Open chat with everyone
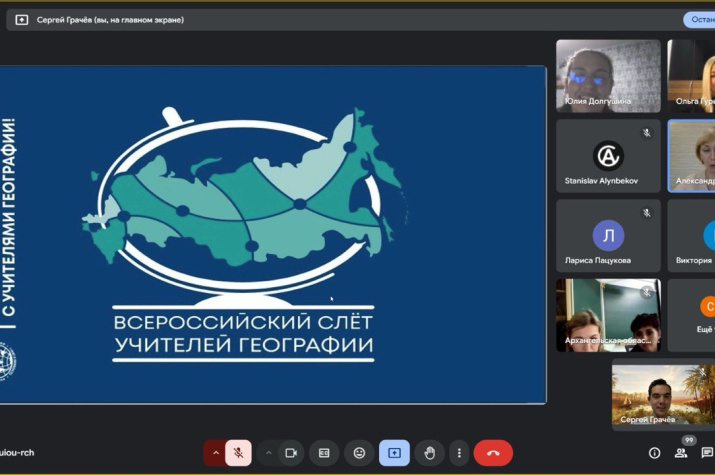This screenshot has width=715, height=475. (x=707, y=453)
